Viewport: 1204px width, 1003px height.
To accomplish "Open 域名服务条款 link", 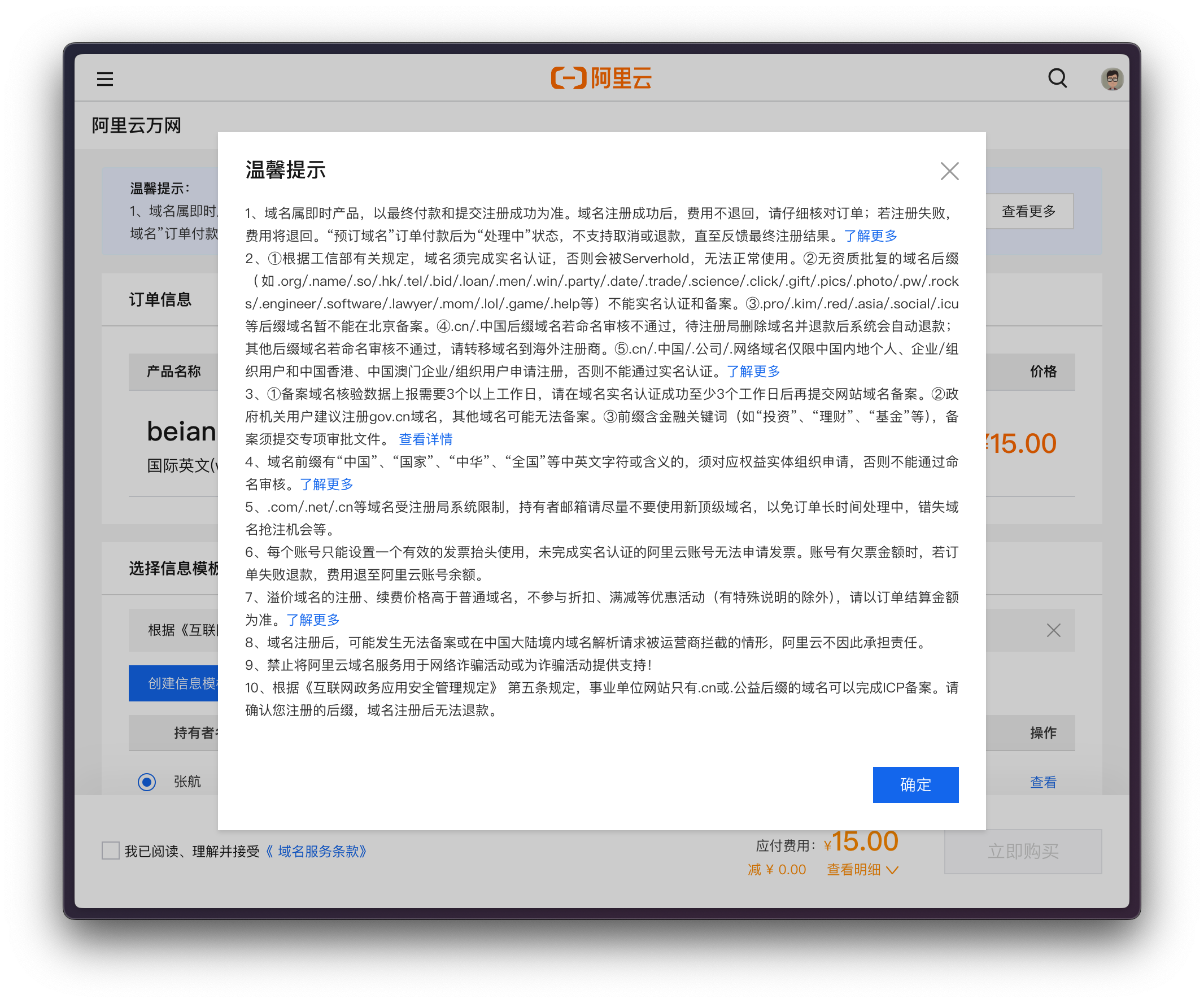I will (x=316, y=851).
